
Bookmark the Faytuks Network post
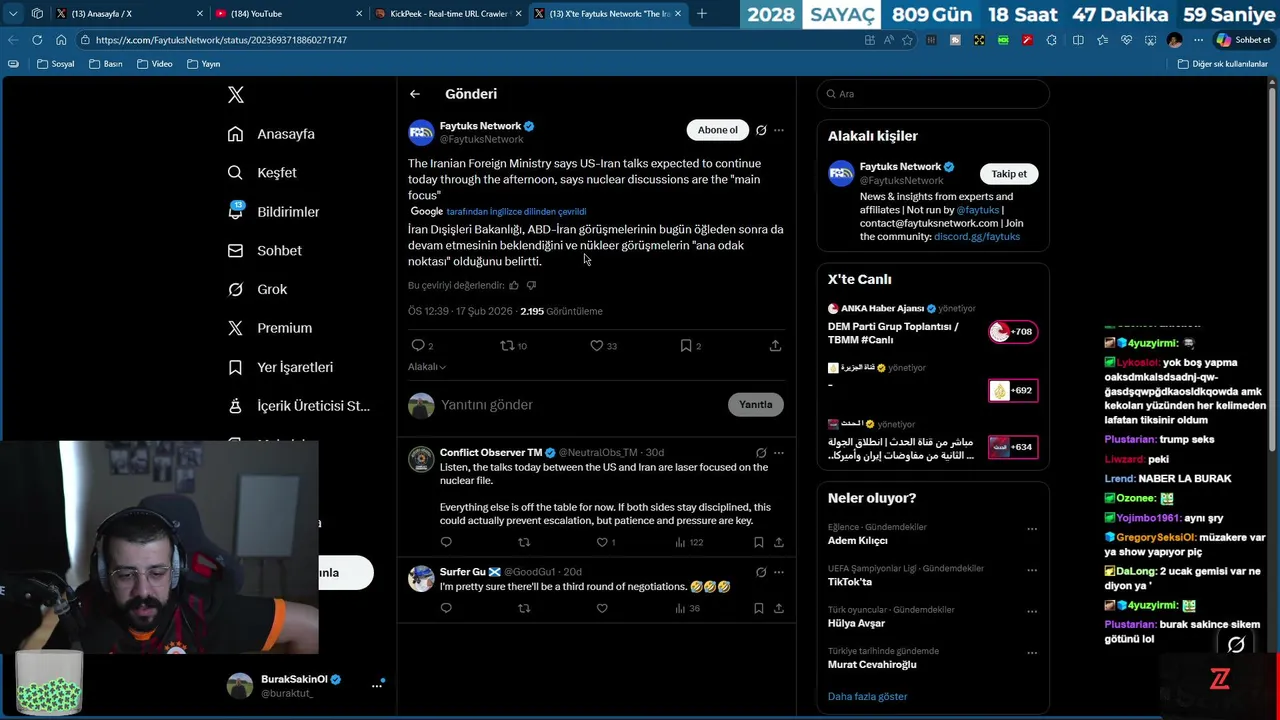(x=686, y=345)
